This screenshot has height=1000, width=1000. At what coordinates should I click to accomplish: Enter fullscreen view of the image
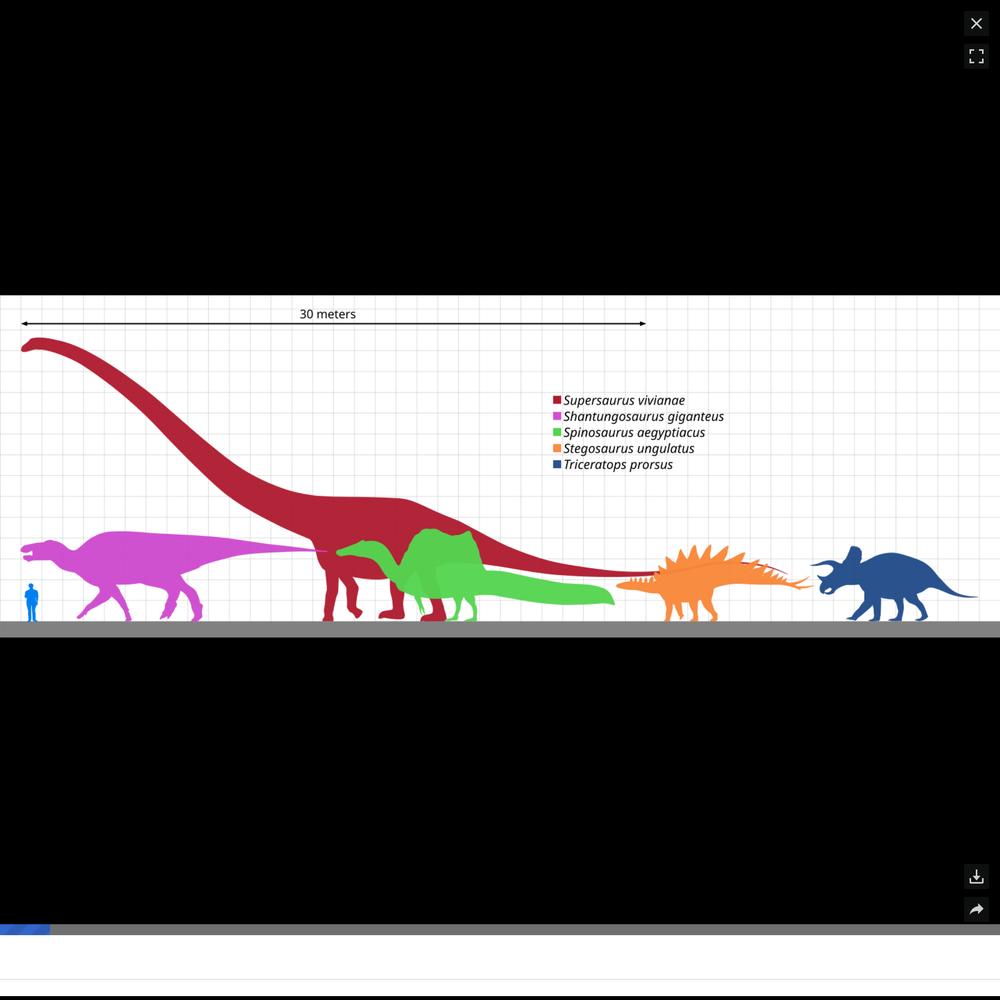point(976,56)
